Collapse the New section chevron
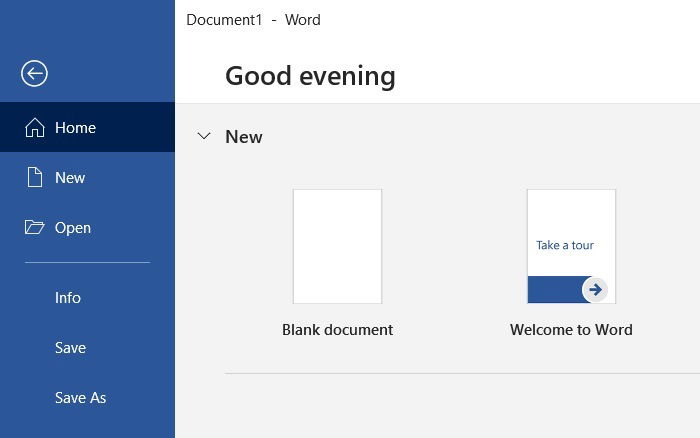 tap(204, 136)
